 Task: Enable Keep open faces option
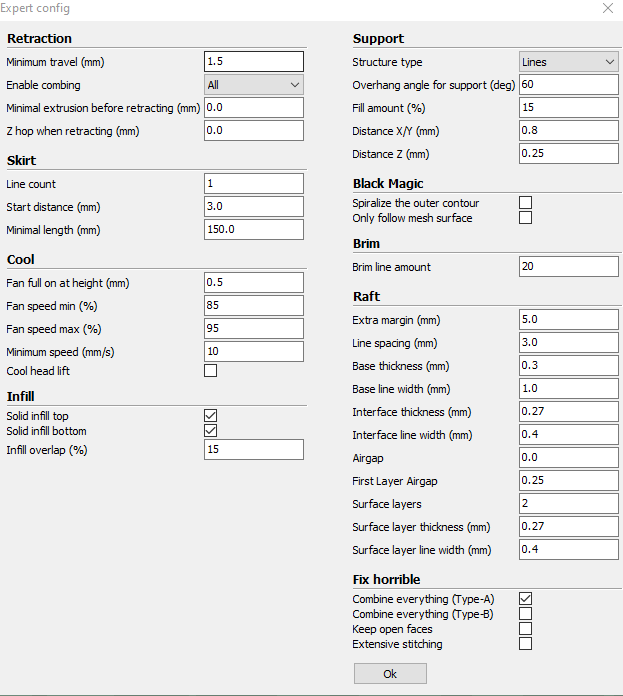526,629
